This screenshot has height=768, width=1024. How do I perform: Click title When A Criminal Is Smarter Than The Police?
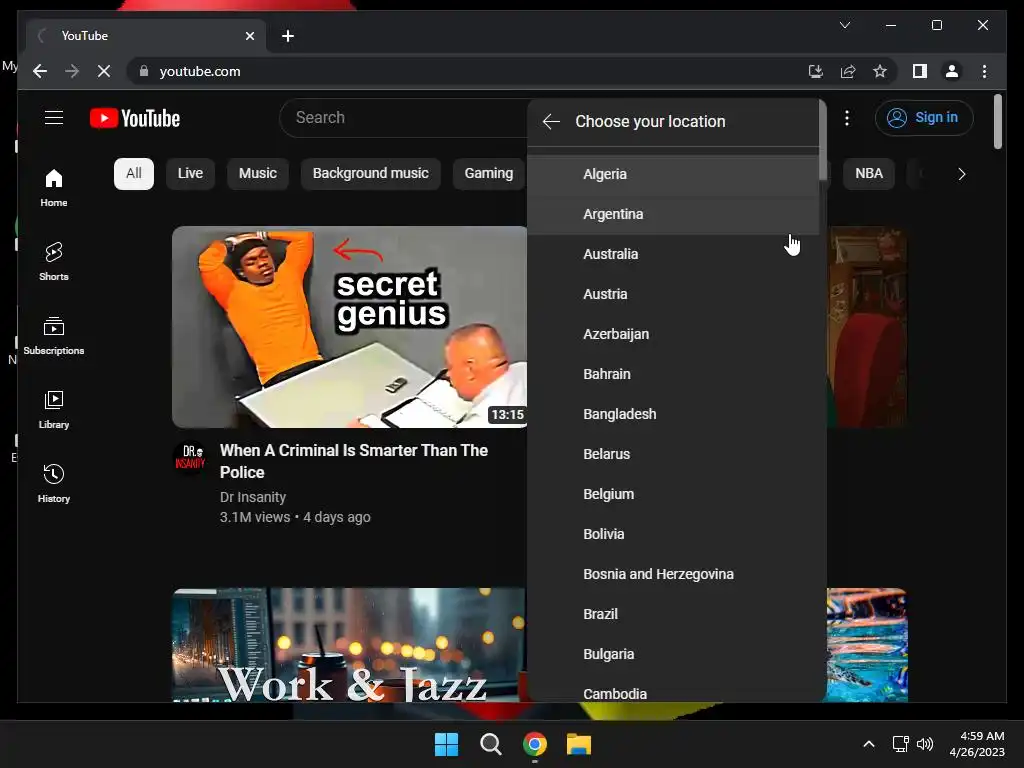pyautogui.click(x=353, y=461)
